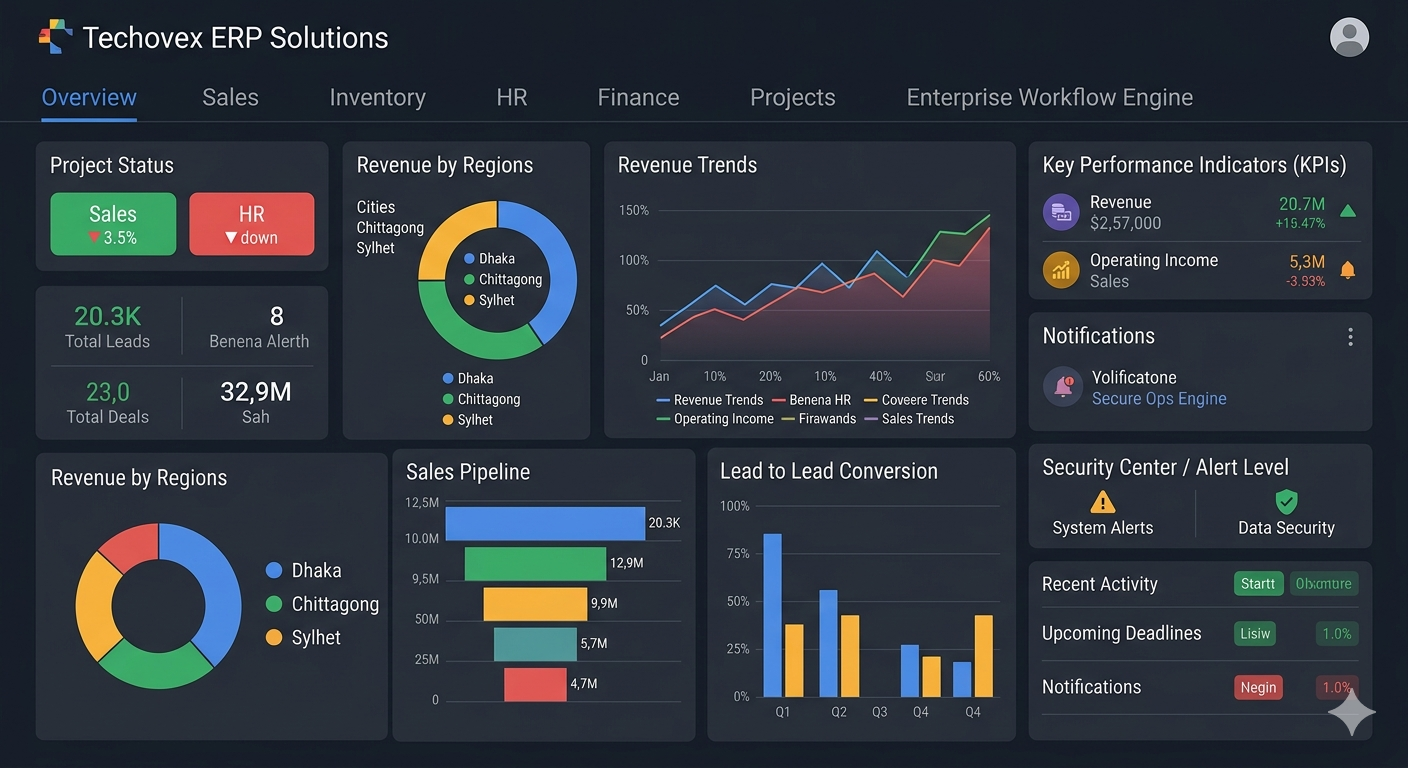Open the Secure Ops Engine link

(1159, 399)
